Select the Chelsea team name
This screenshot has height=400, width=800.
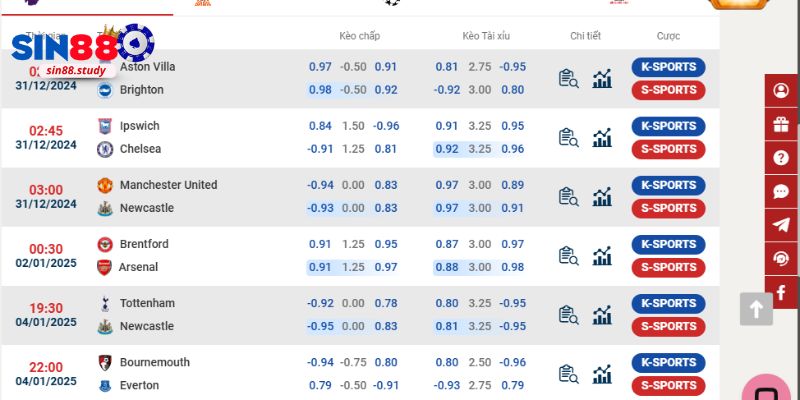(x=140, y=149)
